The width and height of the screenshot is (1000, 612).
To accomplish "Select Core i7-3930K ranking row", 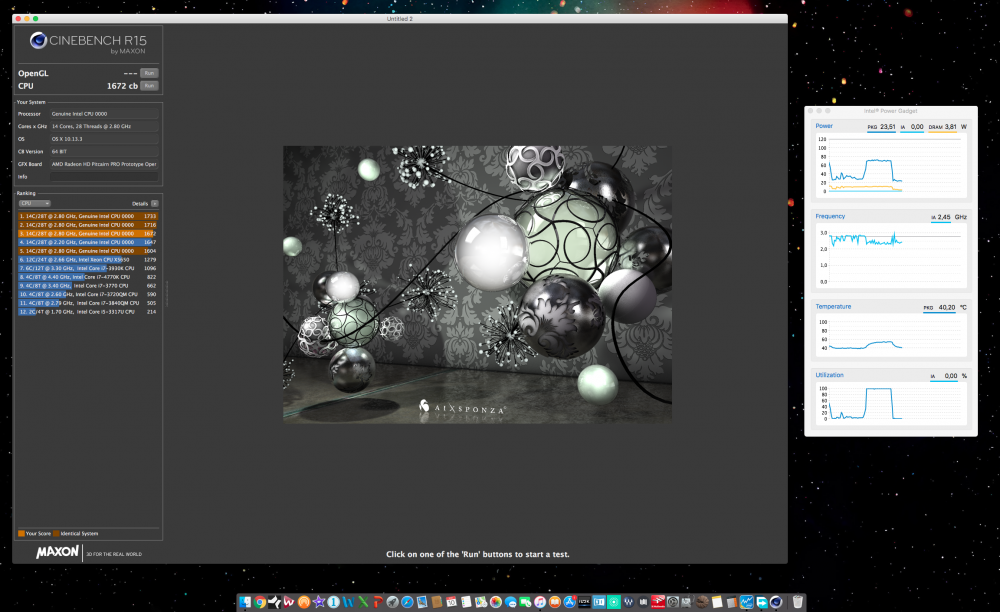I will click(88, 268).
